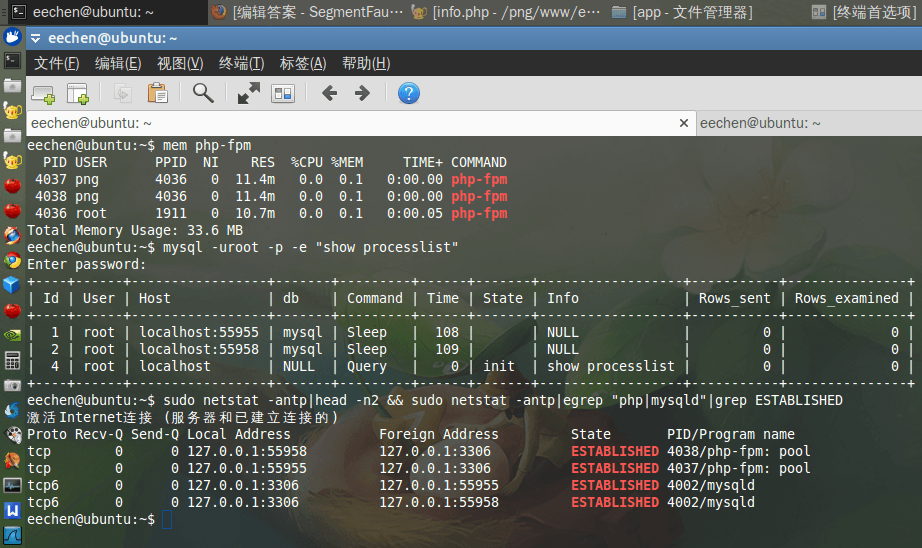Click "localhost:55955" in the processlist table
The height and width of the screenshot is (548, 922).
point(199,332)
